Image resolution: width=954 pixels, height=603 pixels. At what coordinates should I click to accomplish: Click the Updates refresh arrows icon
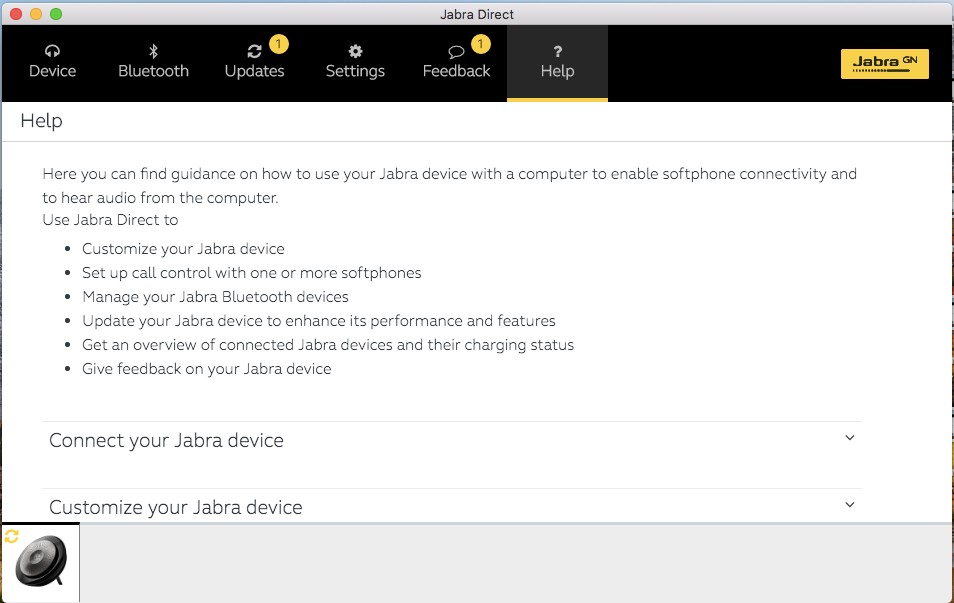254,52
